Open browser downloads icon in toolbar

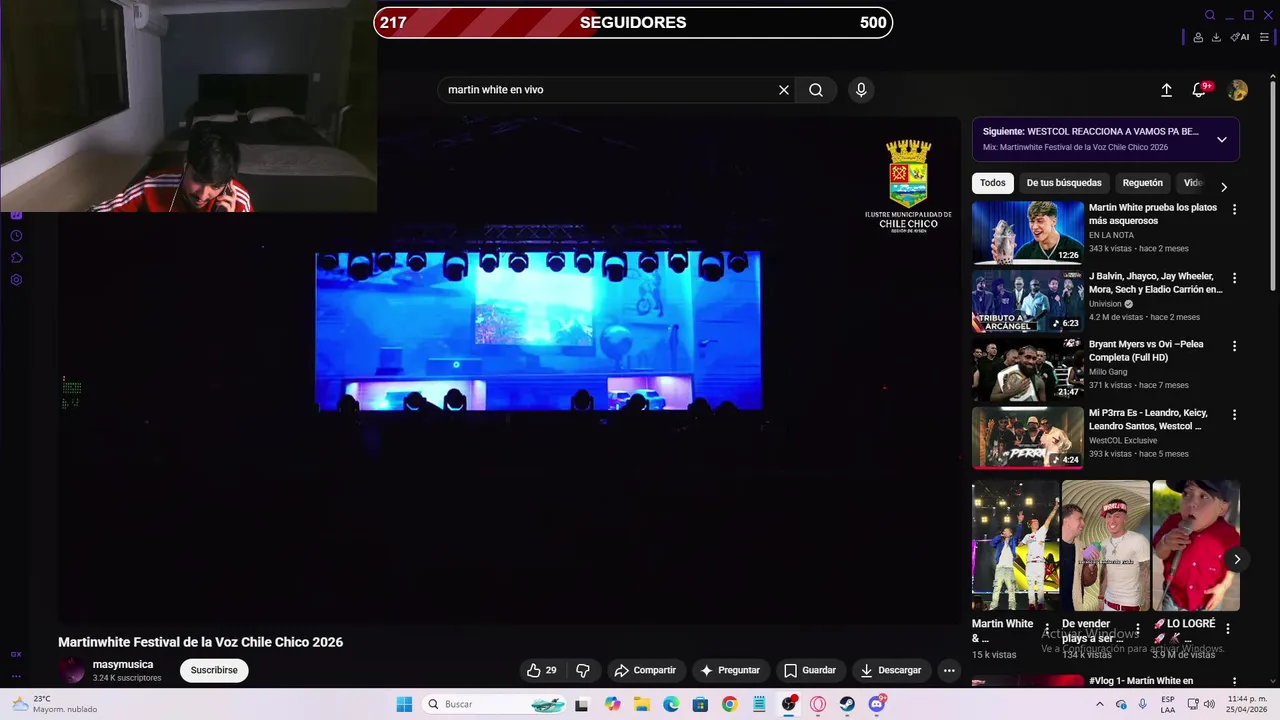(x=1216, y=37)
